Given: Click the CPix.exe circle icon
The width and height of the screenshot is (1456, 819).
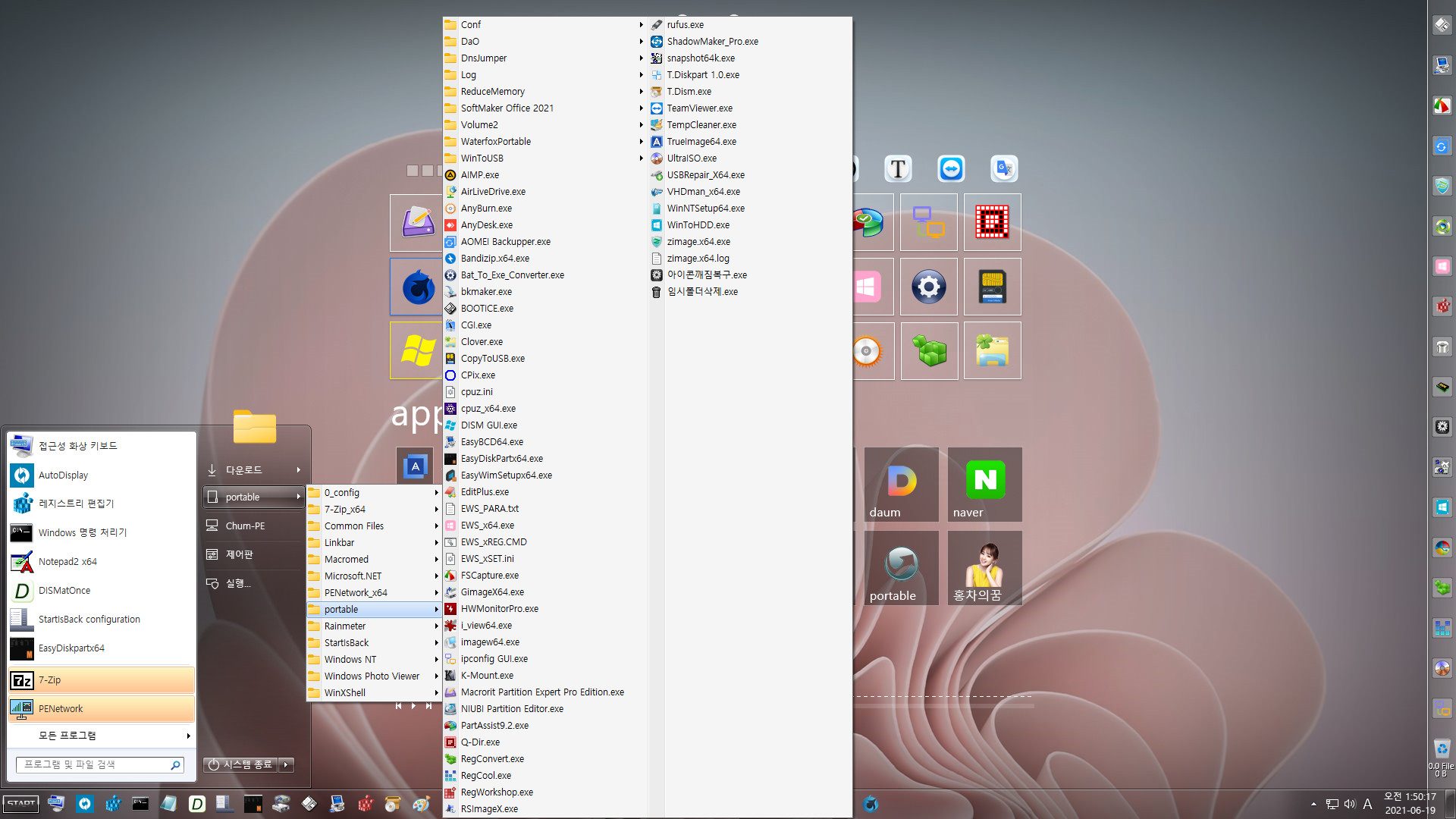Looking at the screenshot, I should click(450, 375).
